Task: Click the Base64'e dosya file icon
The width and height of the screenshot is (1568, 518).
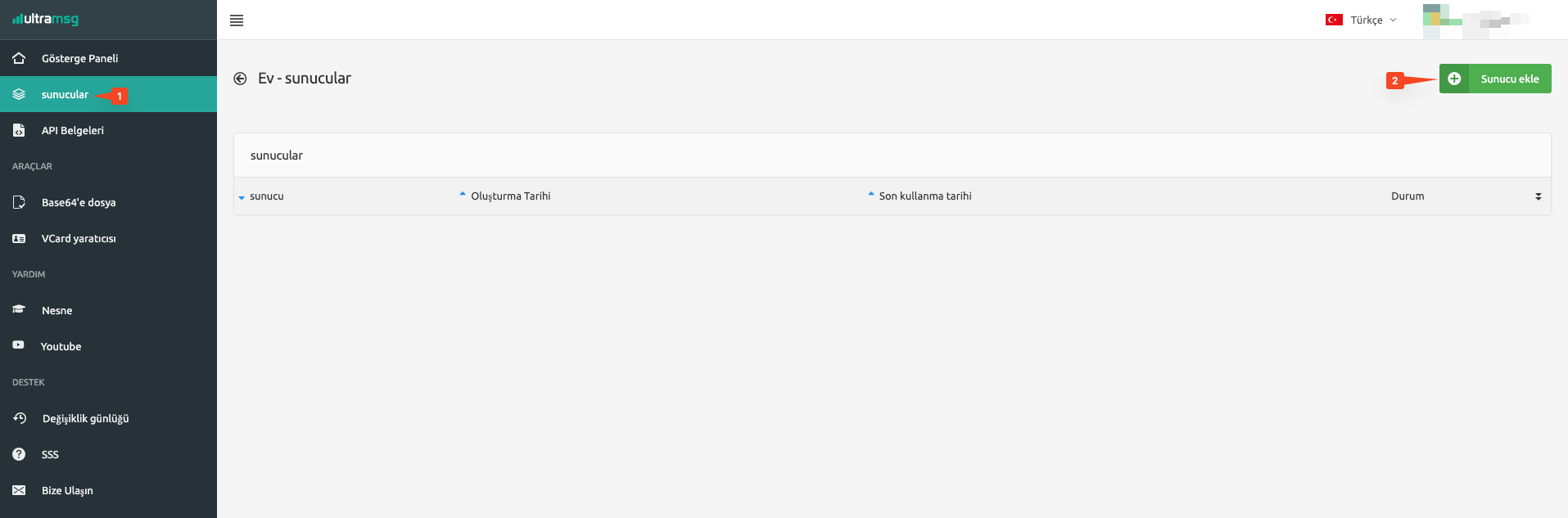Action: pyautogui.click(x=19, y=202)
